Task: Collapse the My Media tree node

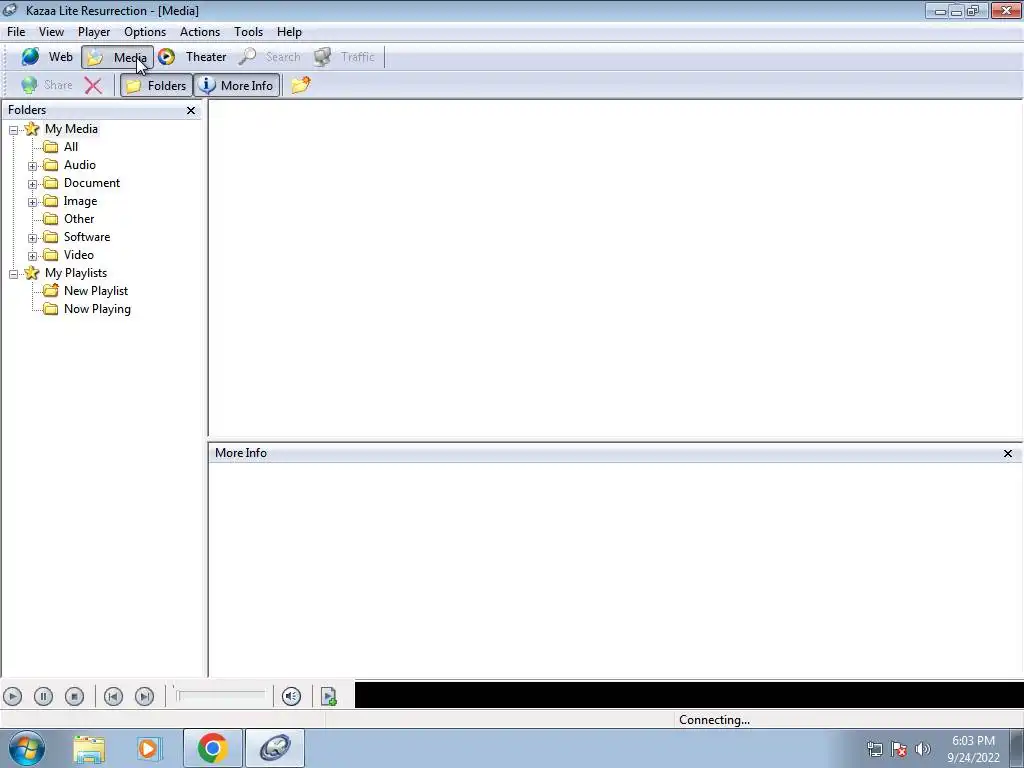Action: [x=13, y=130]
